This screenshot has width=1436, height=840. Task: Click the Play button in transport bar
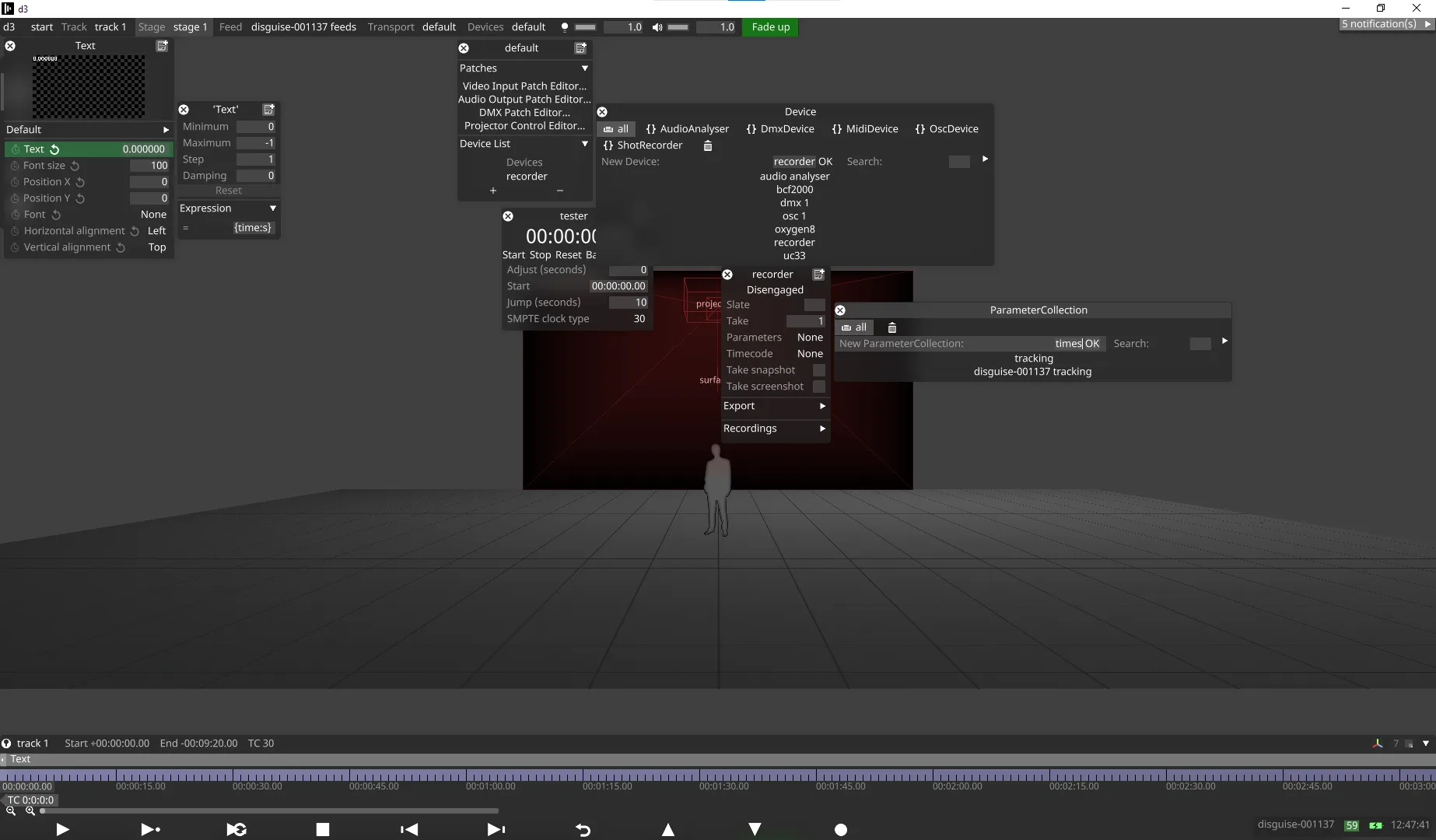tap(63, 830)
